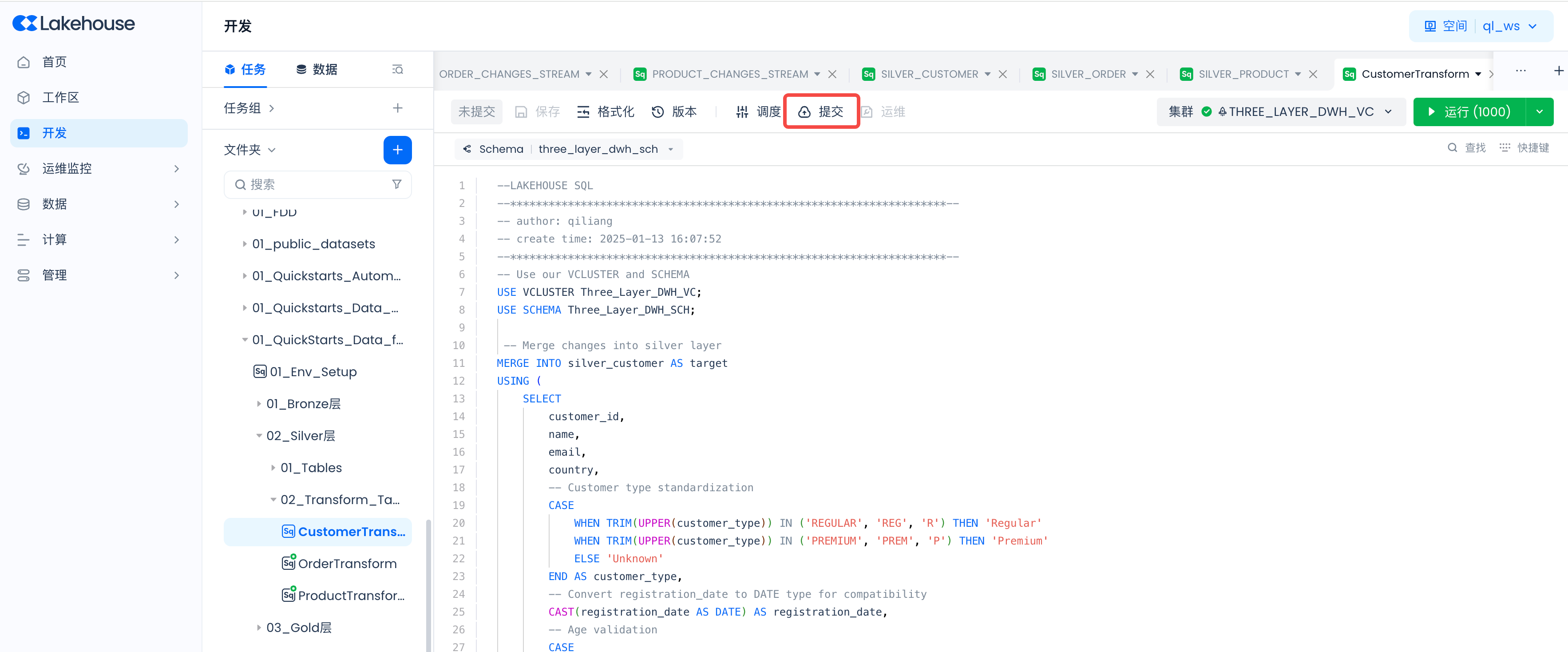Click the green 运行 (1000) button
The width and height of the screenshot is (1568, 652).
pos(1469,111)
